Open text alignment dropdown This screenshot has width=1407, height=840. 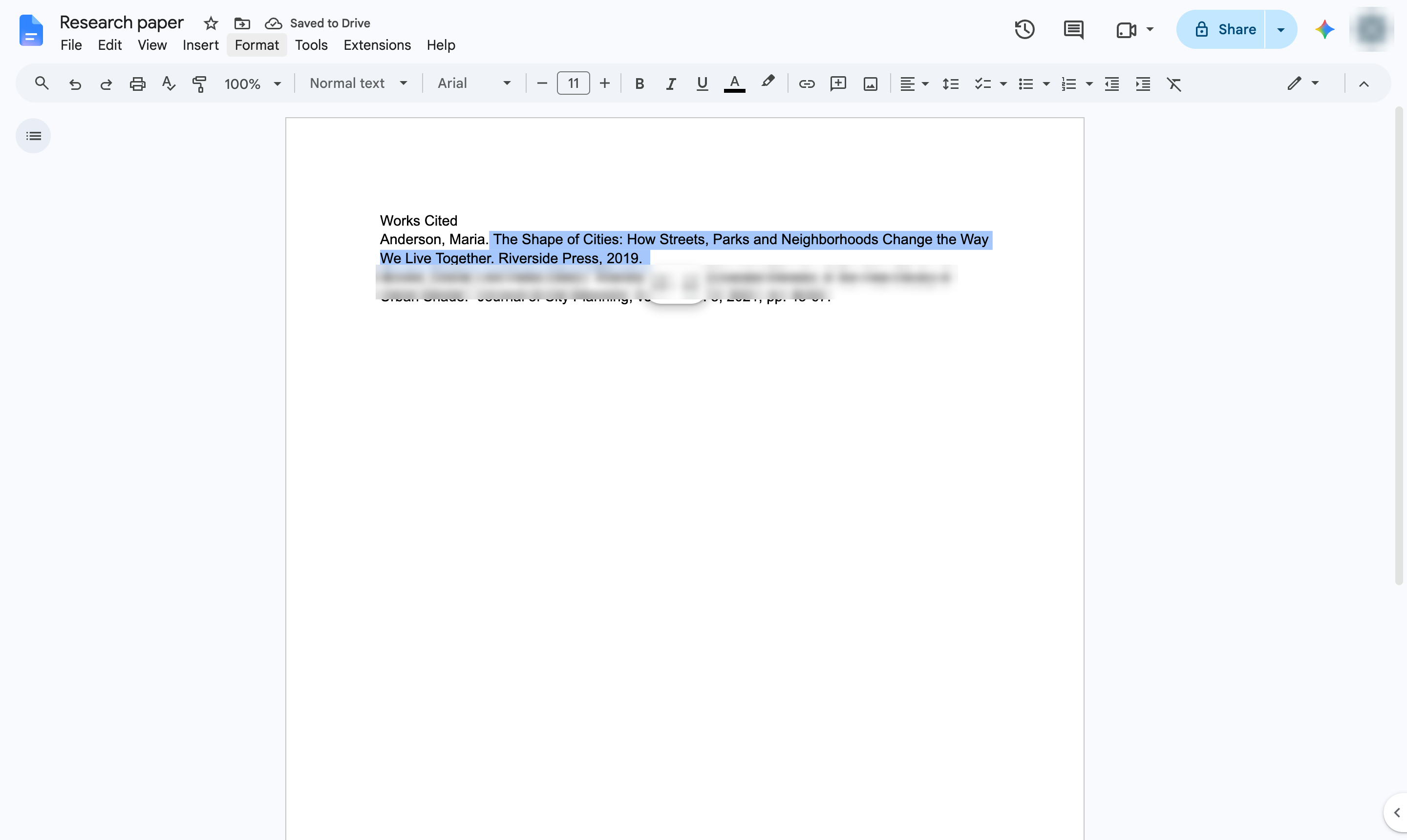(x=914, y=84)
